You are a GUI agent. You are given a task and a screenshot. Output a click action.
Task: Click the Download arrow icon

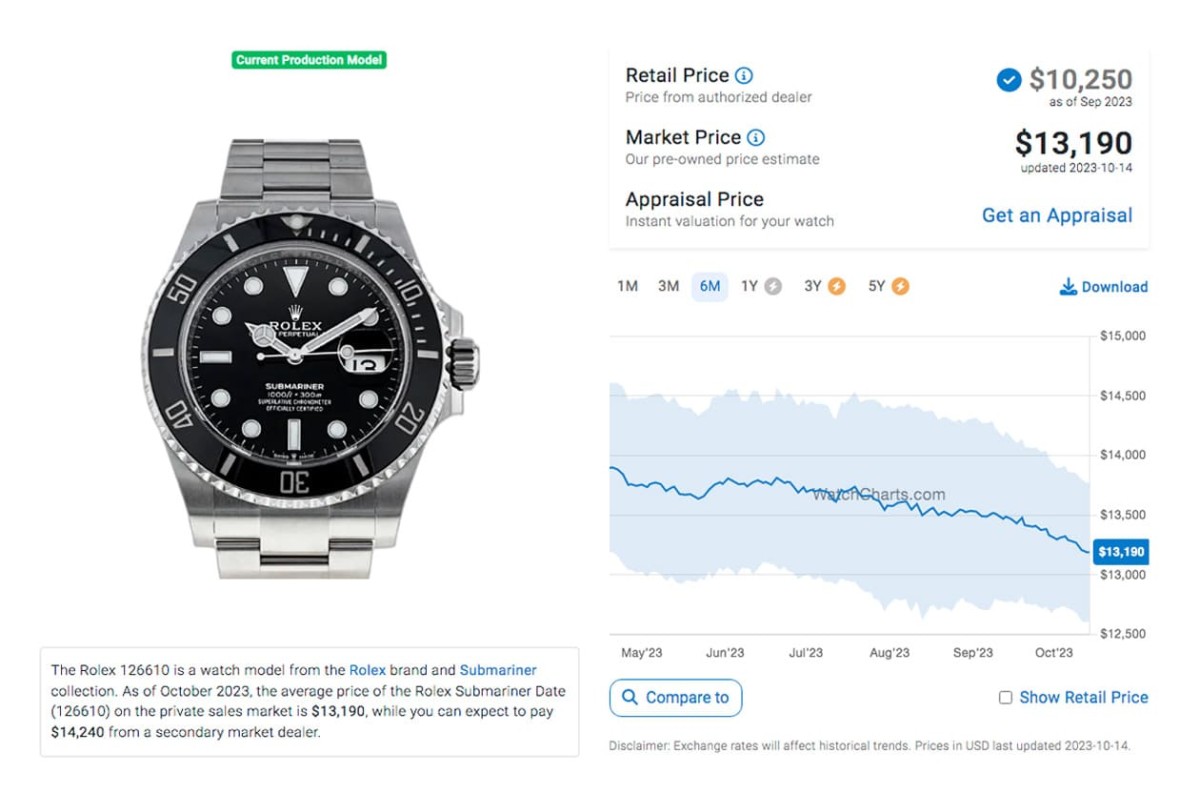point(1068,287)
